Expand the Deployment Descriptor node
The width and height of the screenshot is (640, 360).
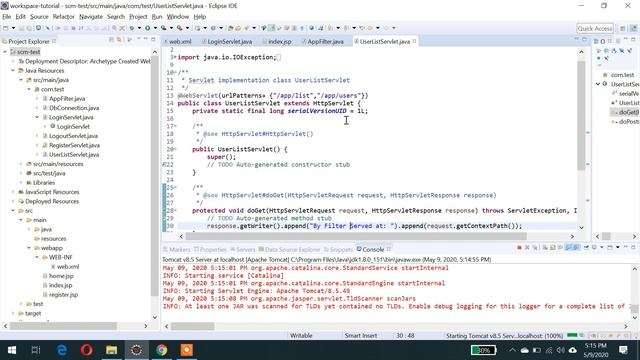(13, 61)
